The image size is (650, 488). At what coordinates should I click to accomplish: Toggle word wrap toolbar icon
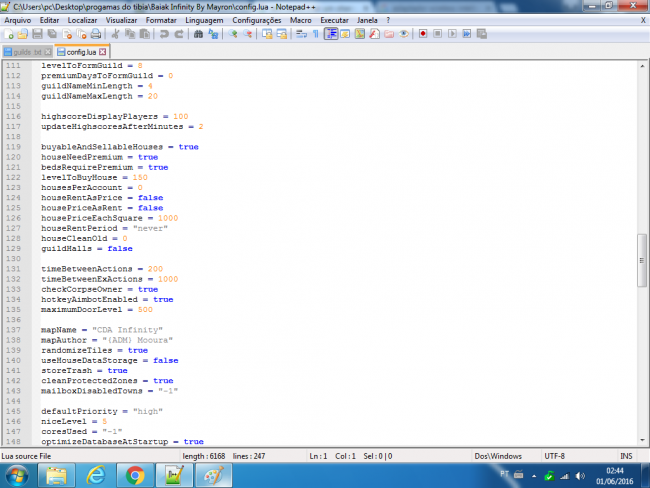click(x=301, y=34)
